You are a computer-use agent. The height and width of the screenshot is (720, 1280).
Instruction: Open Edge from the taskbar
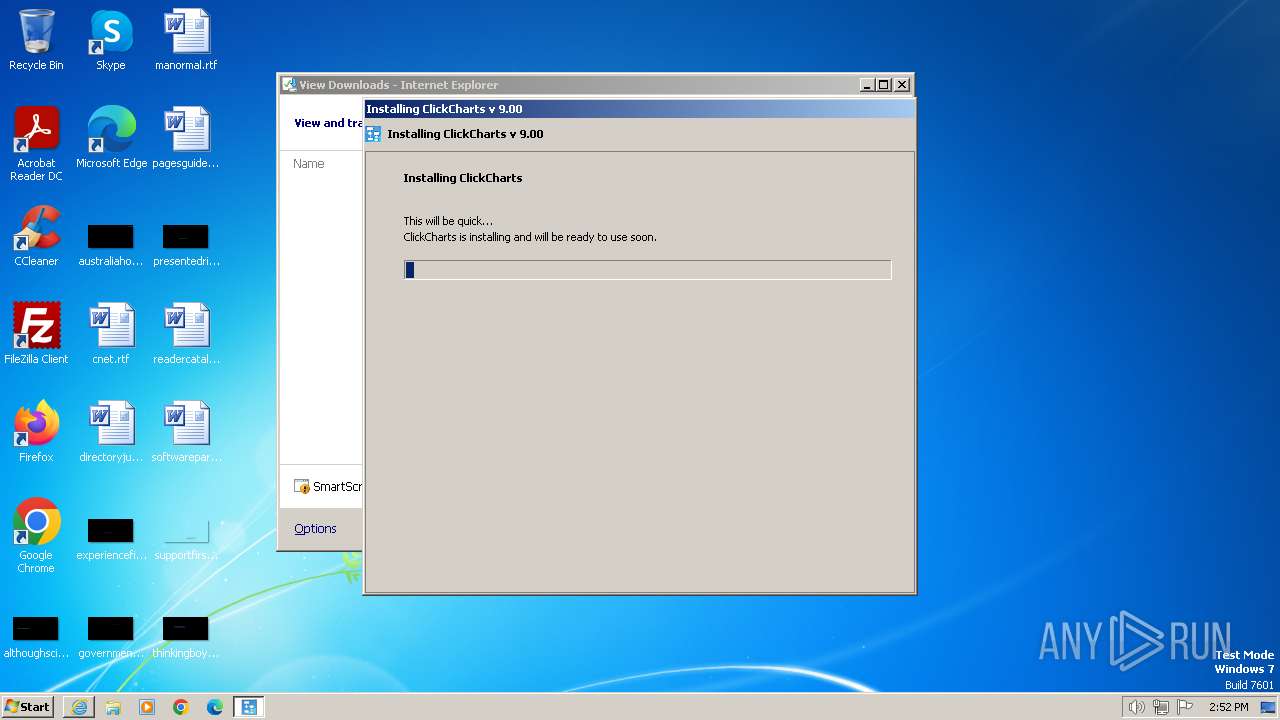(215, 707)
